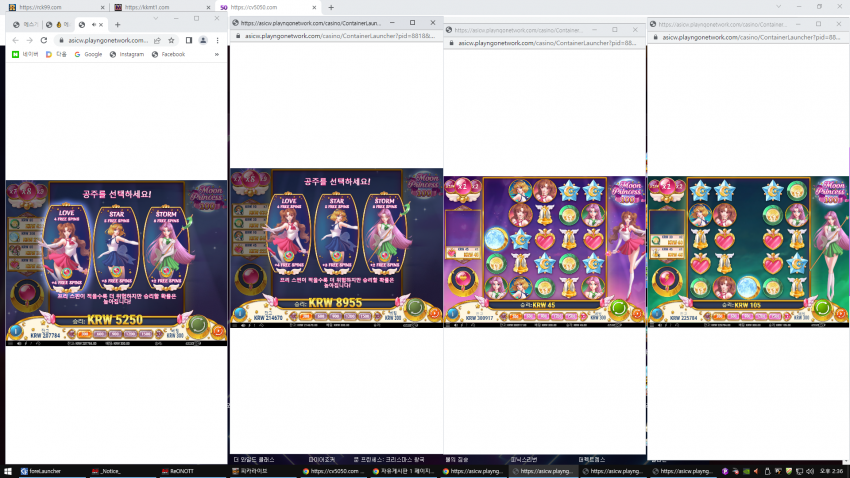Select the first bet amount chip in the leftmost game
The height and width of the screenshot is (478, 850).
(x=84, y=334)
